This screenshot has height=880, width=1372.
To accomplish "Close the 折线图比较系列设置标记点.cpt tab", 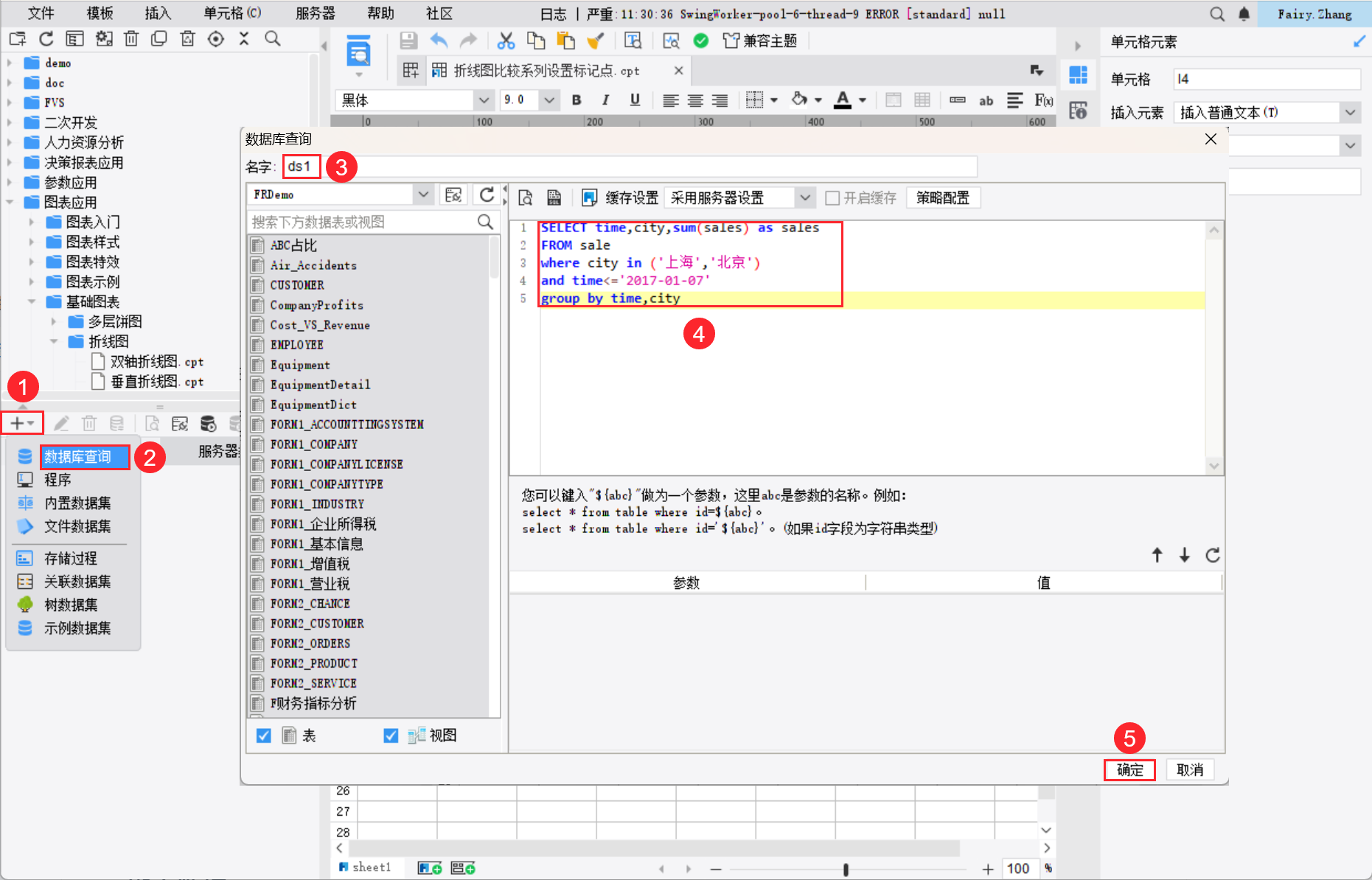I will point(679,71).
